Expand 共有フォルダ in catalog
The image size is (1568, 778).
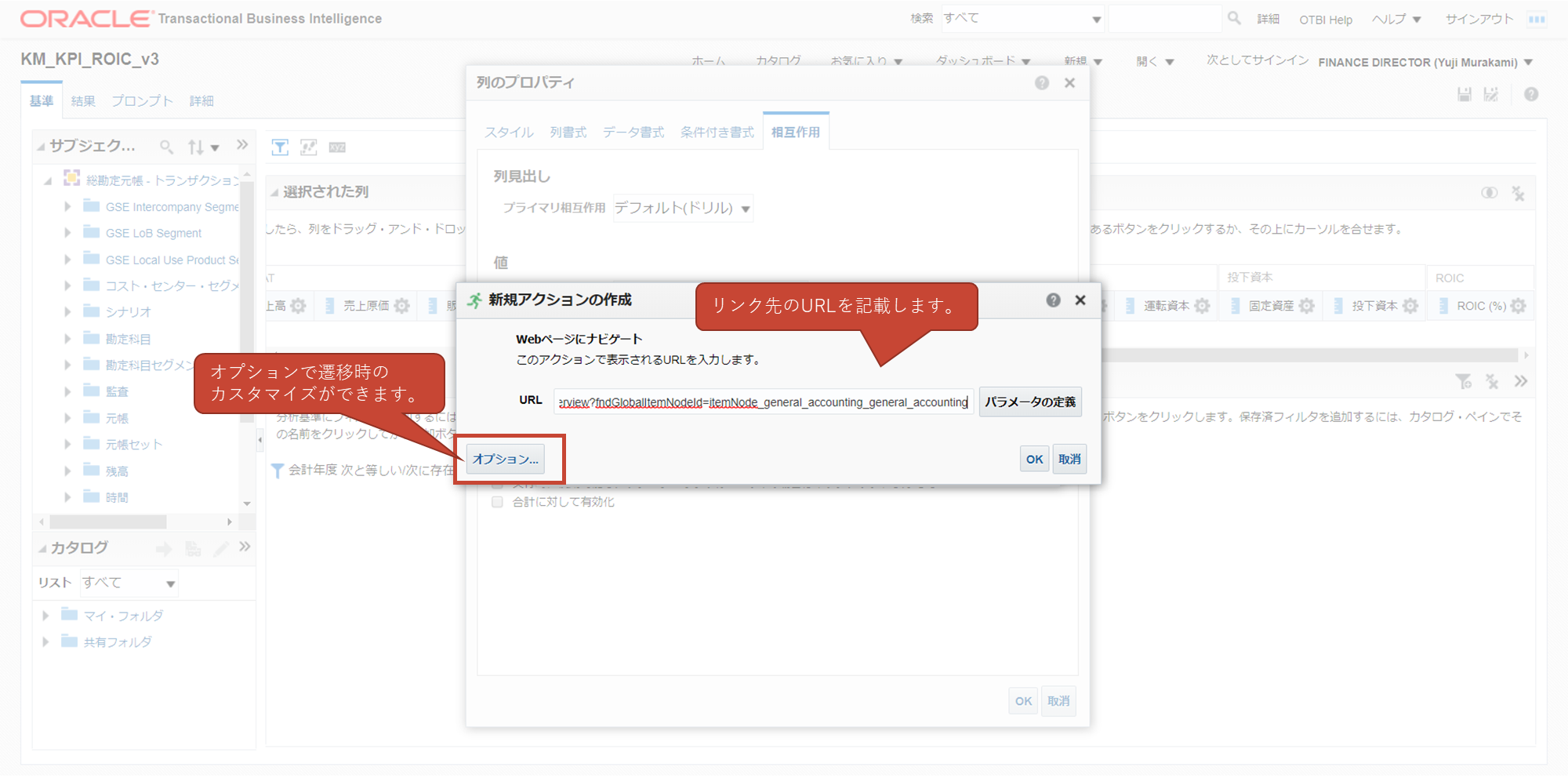coord(45,642)
